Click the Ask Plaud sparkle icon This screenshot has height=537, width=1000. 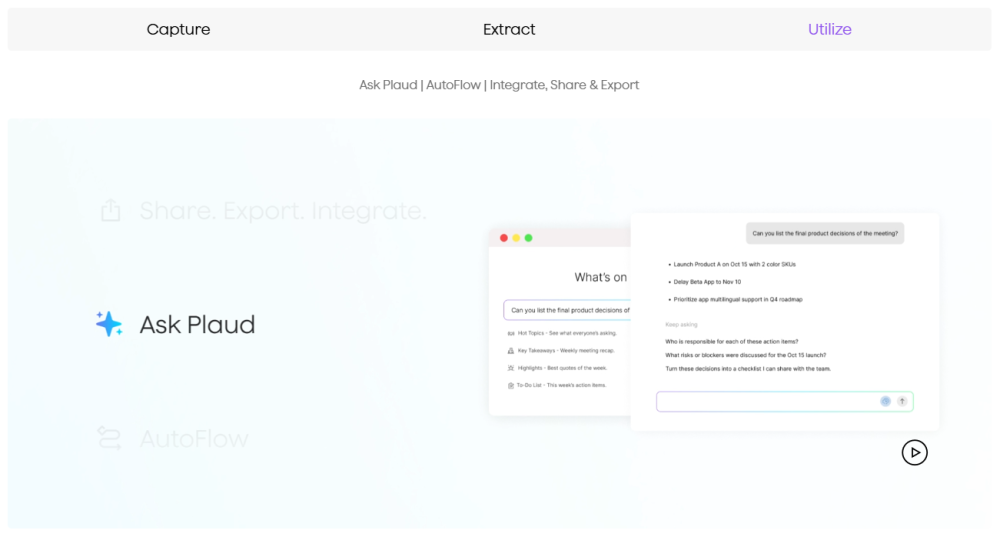click(109, 323)
